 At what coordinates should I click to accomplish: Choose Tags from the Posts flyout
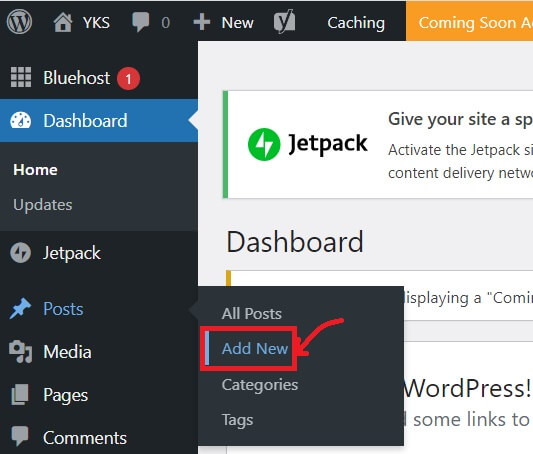coord(237,420)
